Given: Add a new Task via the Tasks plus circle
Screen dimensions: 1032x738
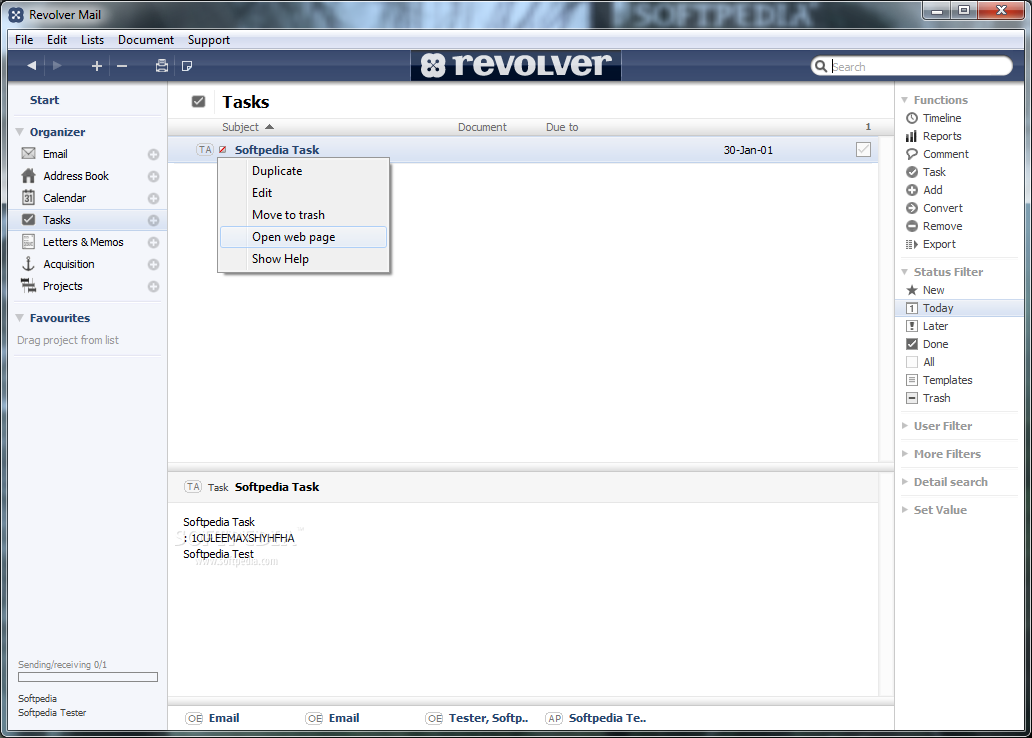Looking at the screenshot, I should coord(153,221).
